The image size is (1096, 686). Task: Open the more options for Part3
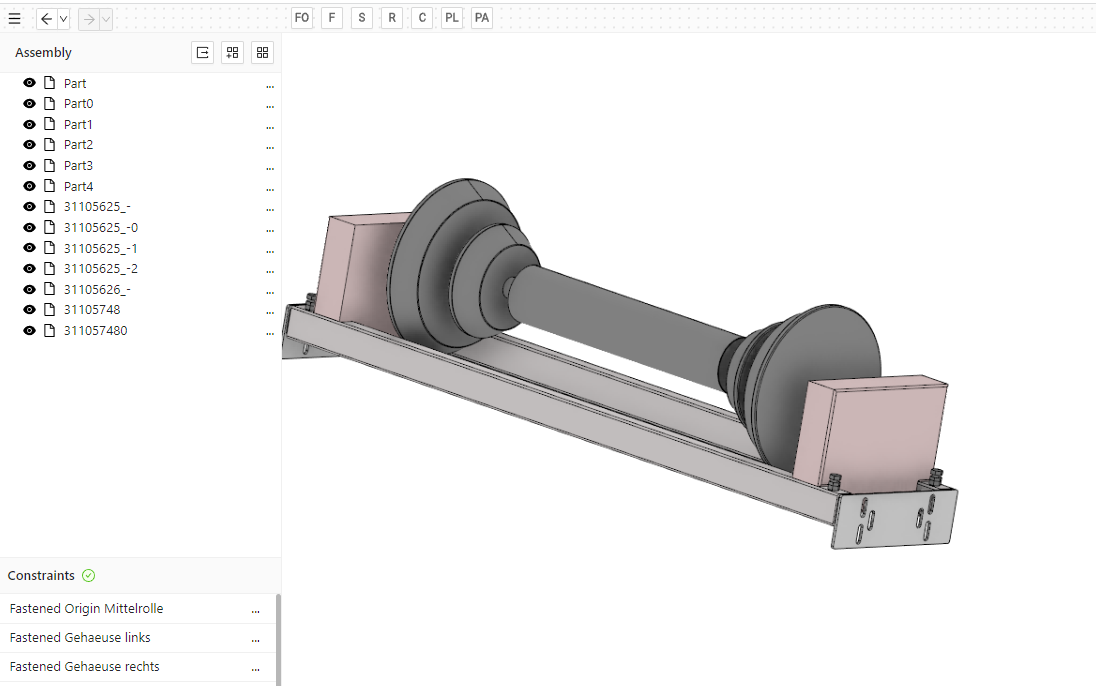point(270,169)
